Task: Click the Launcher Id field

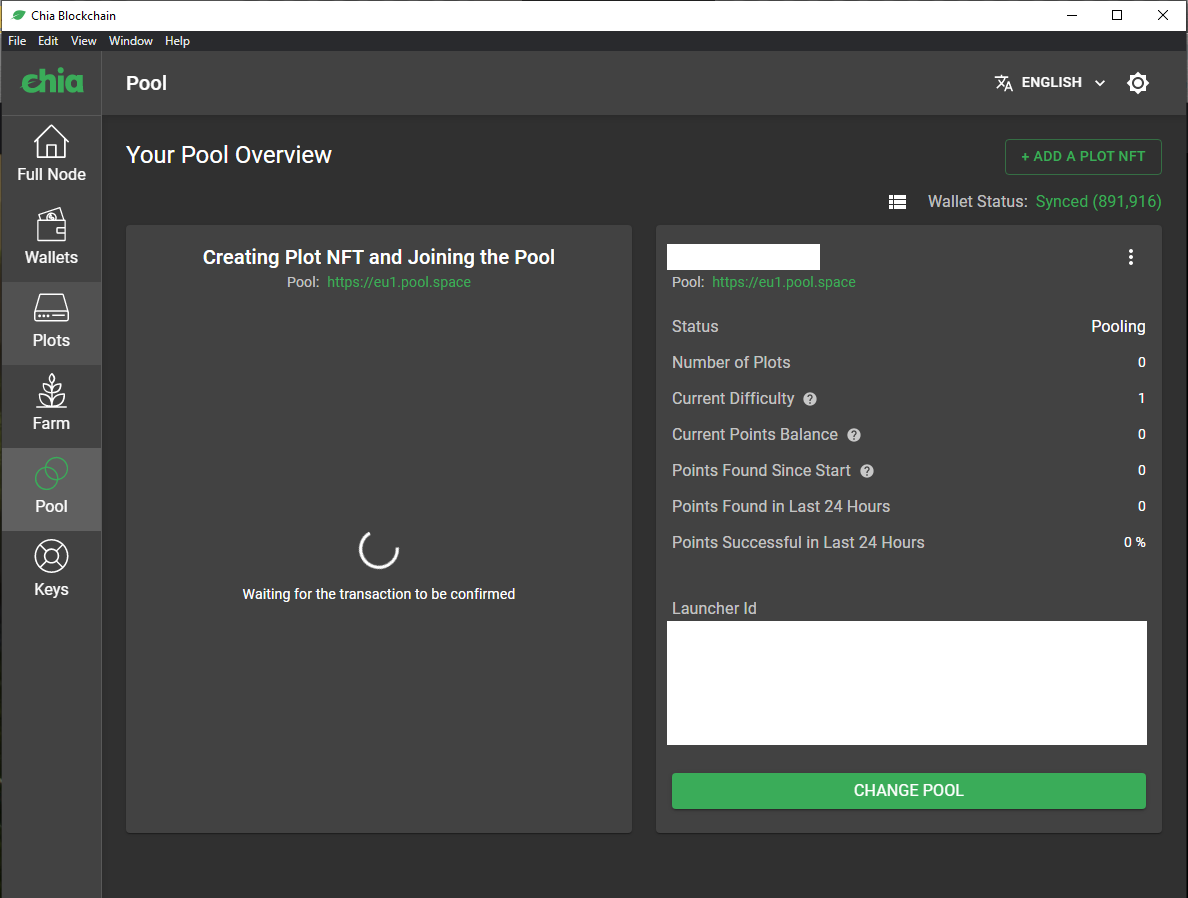Action: 906,683
